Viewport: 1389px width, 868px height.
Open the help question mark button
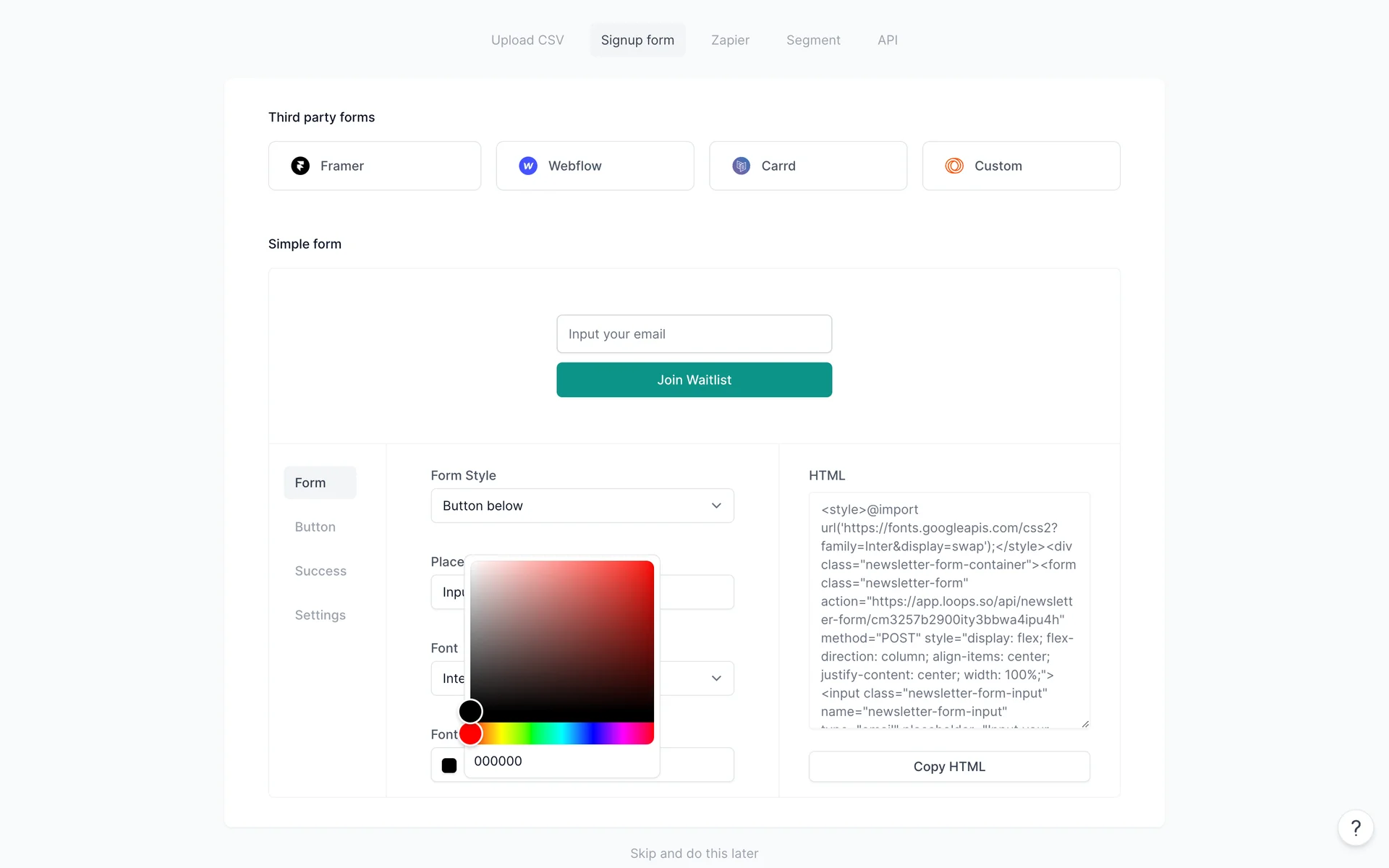click(x=1355, y=827)
